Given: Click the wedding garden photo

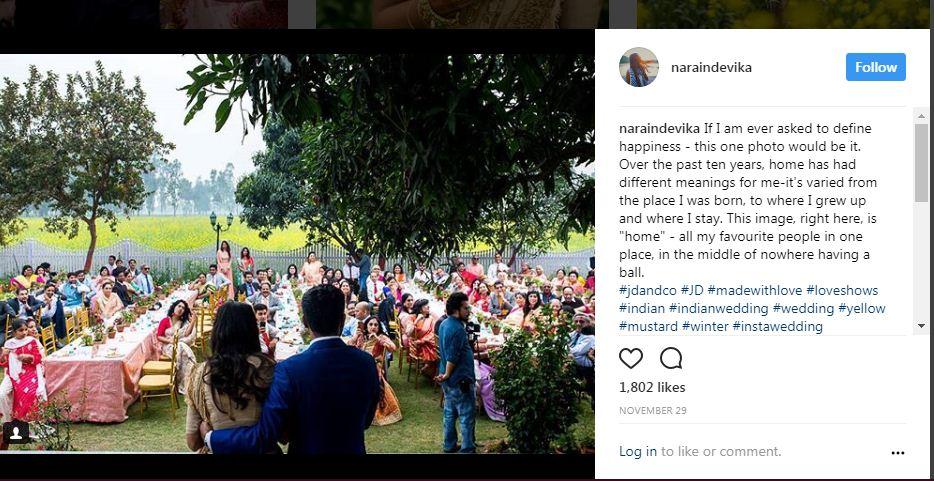Looking at the screenshot, I should point(297,254).
